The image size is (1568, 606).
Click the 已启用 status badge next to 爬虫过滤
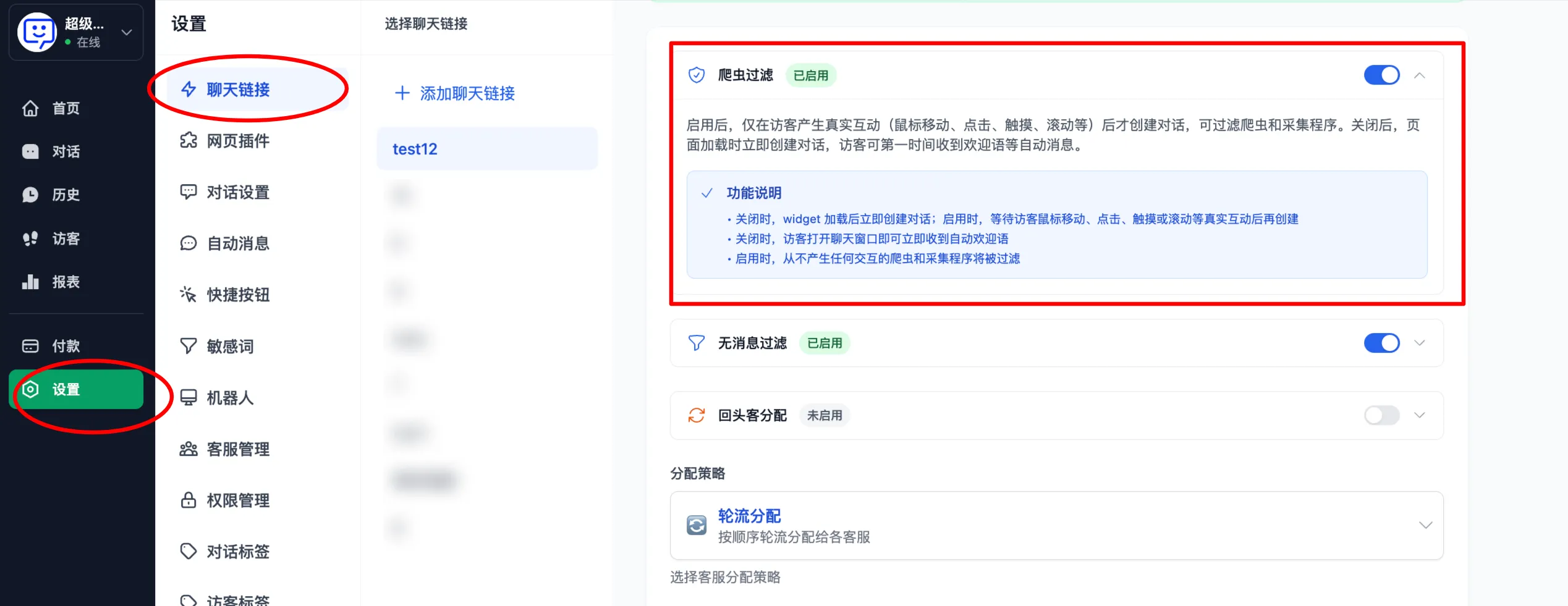(810, 75)
